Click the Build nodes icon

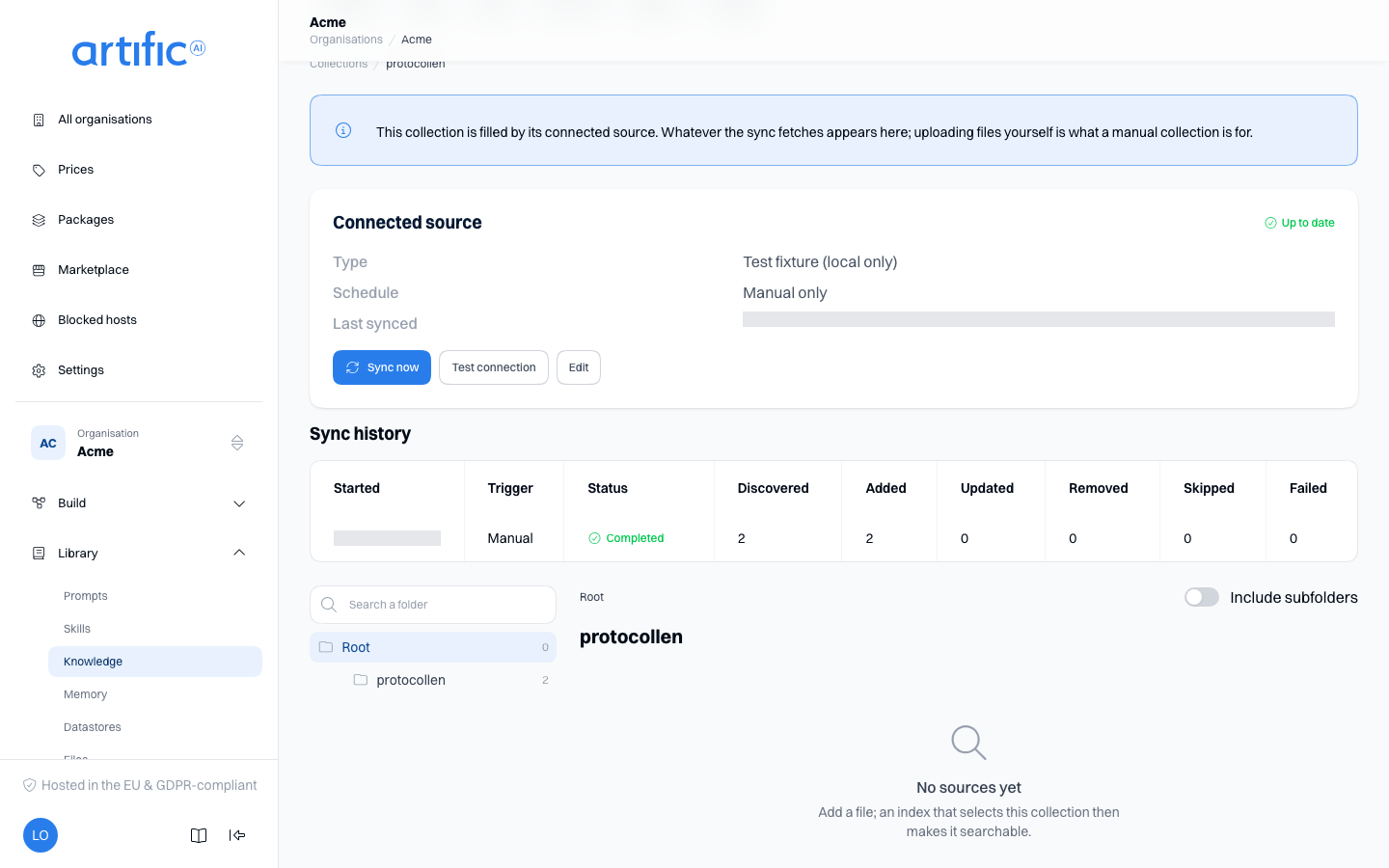click(x=39, y=503)
